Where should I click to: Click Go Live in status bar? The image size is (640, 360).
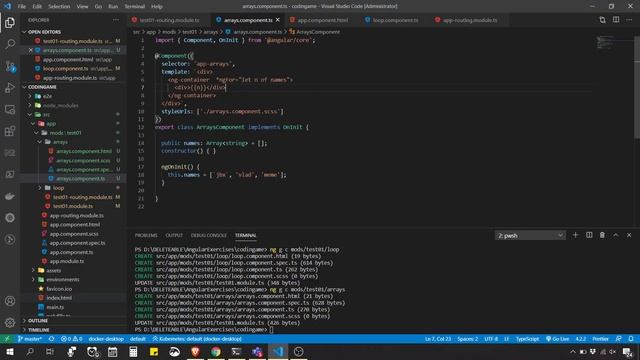(x=558, y=339)
